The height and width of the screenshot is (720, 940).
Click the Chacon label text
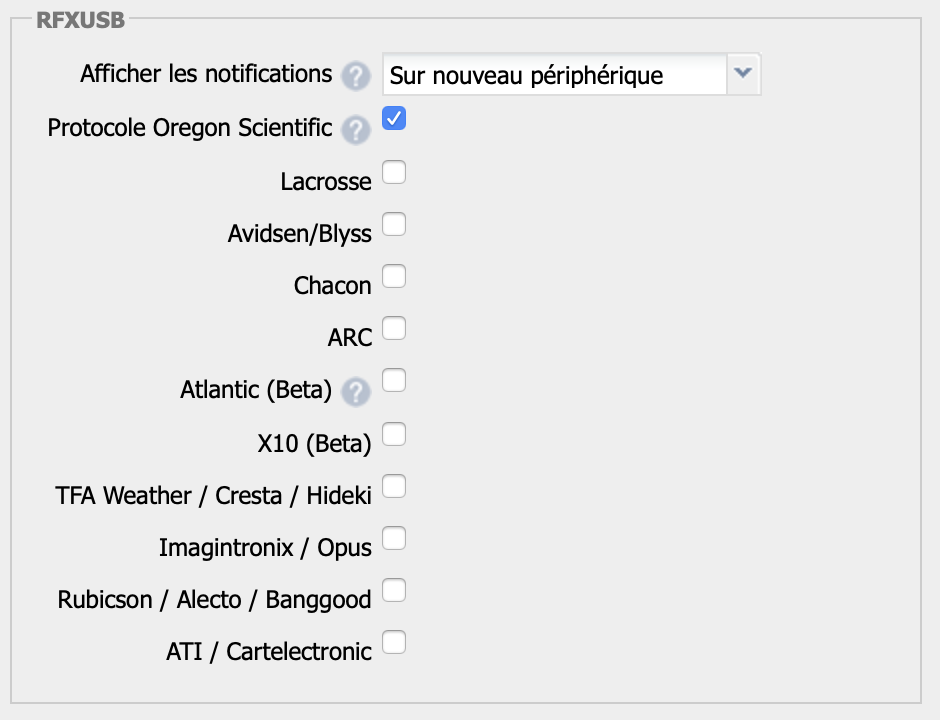coord(333,285)
